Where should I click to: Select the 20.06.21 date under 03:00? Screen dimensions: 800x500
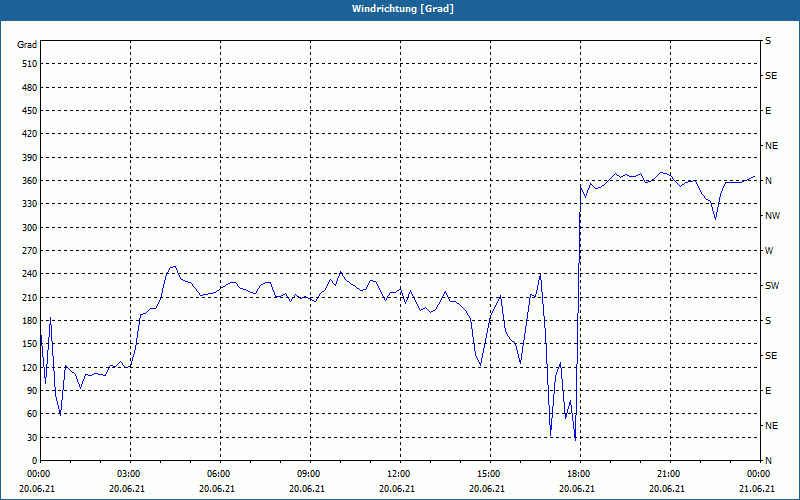point(128,488)
